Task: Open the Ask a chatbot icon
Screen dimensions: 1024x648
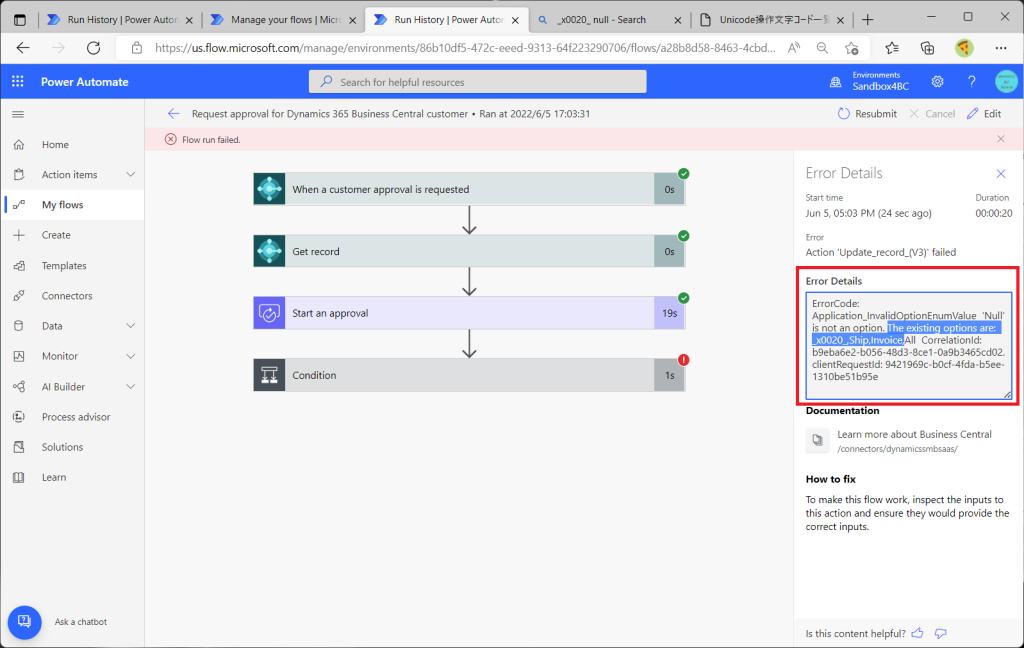Action: pos(24,622)
